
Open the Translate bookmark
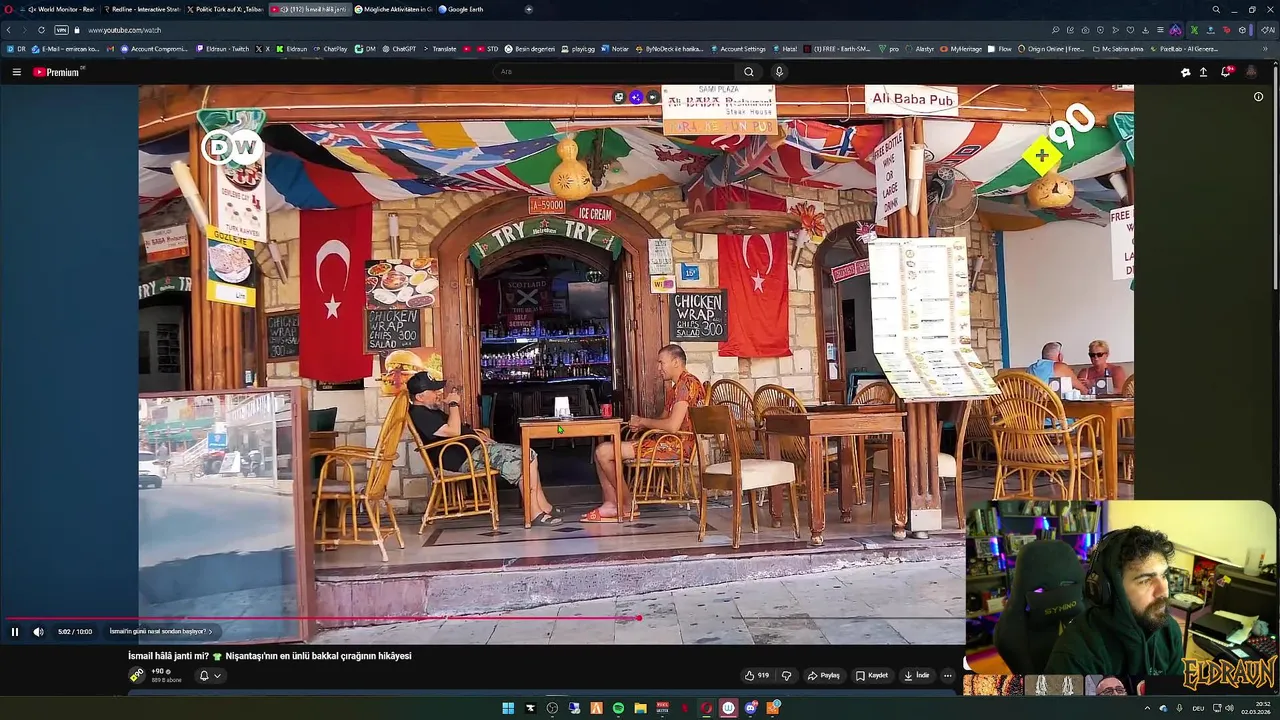[x=440, y=49]
